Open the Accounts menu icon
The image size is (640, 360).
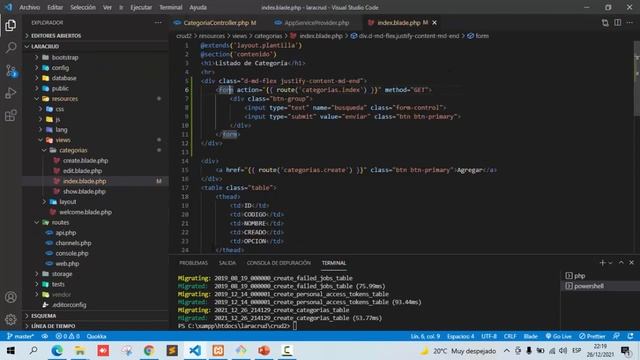11,297
